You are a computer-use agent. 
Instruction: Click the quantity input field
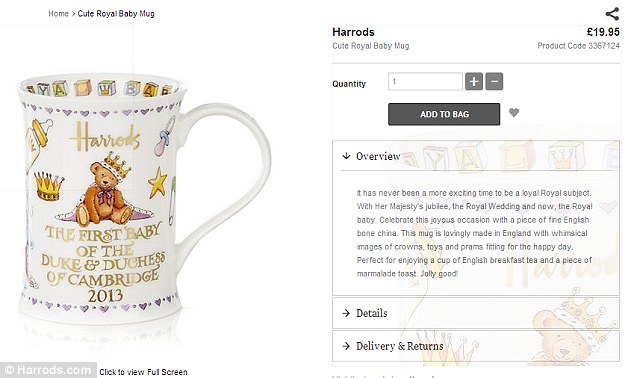tap(425, 82)
